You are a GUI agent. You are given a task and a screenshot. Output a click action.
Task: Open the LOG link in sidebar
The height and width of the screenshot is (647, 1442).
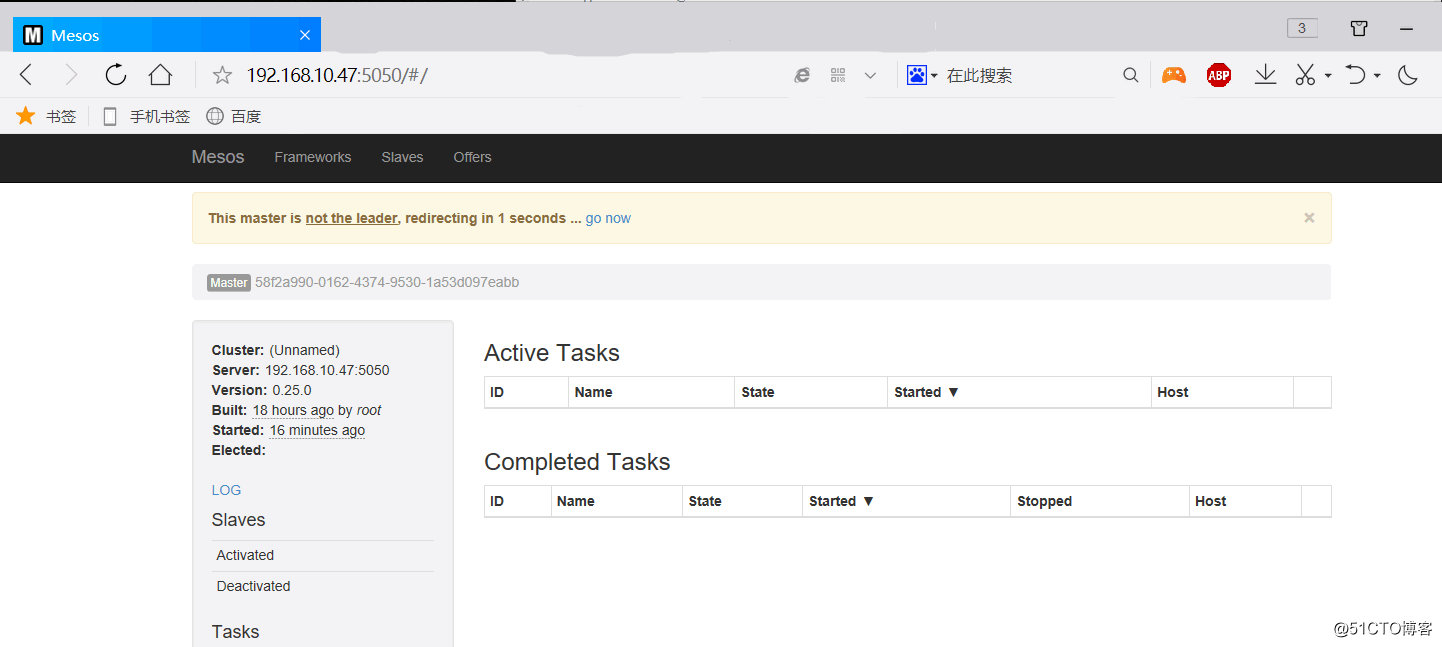(226, 490)
